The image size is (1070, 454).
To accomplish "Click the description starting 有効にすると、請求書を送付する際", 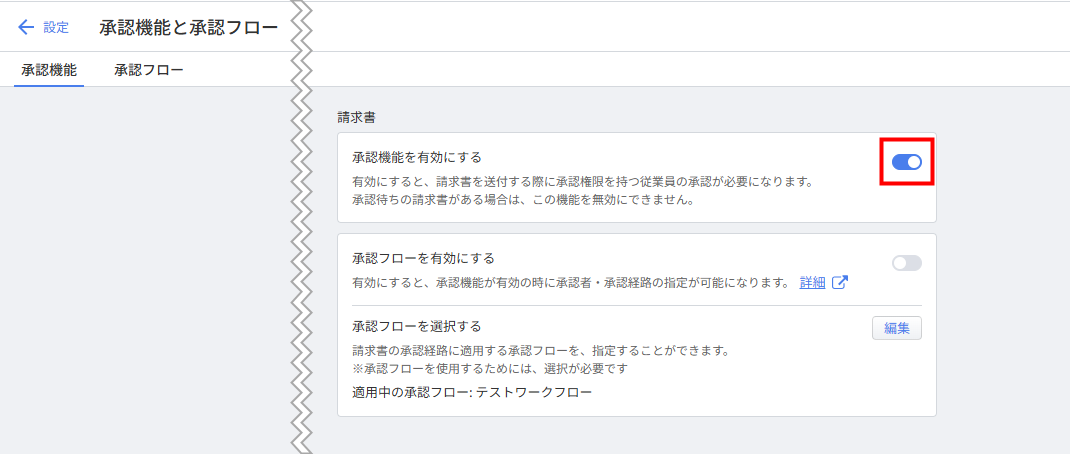I will click(x=581, y=181).
